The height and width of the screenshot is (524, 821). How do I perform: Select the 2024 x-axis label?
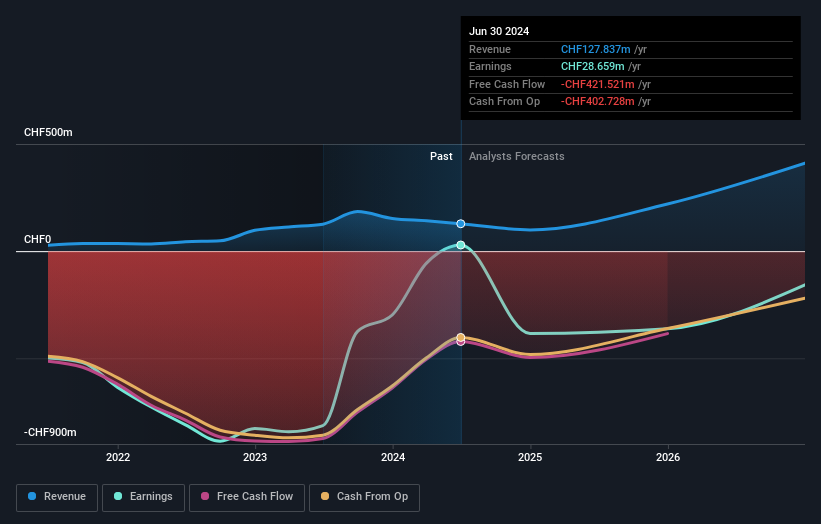(x=393, y=457)
